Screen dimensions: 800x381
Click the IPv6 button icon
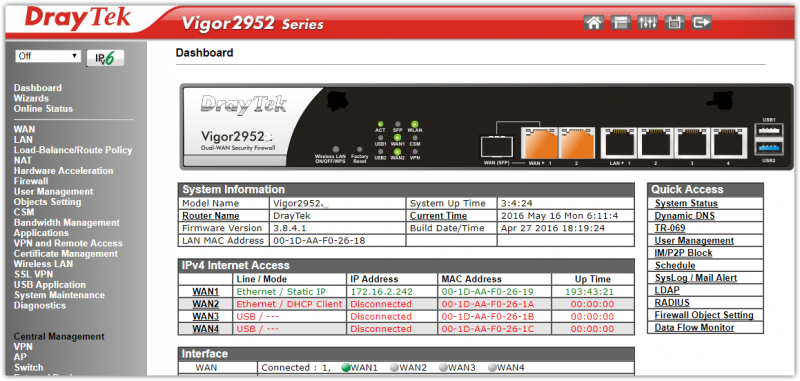point(105,58)
